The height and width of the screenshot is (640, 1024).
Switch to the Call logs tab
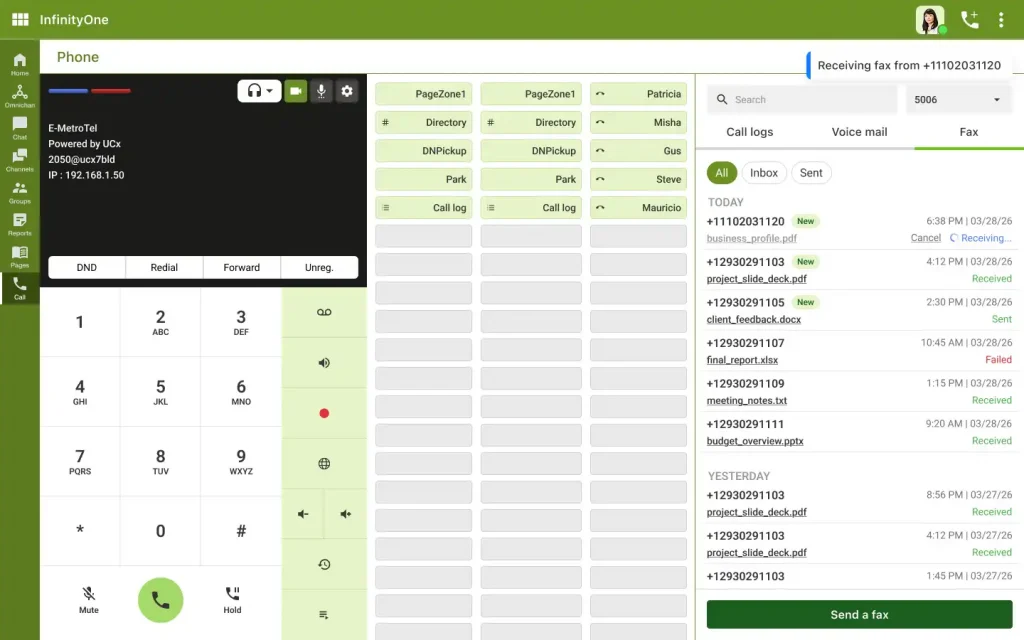[x=750, y=132]
